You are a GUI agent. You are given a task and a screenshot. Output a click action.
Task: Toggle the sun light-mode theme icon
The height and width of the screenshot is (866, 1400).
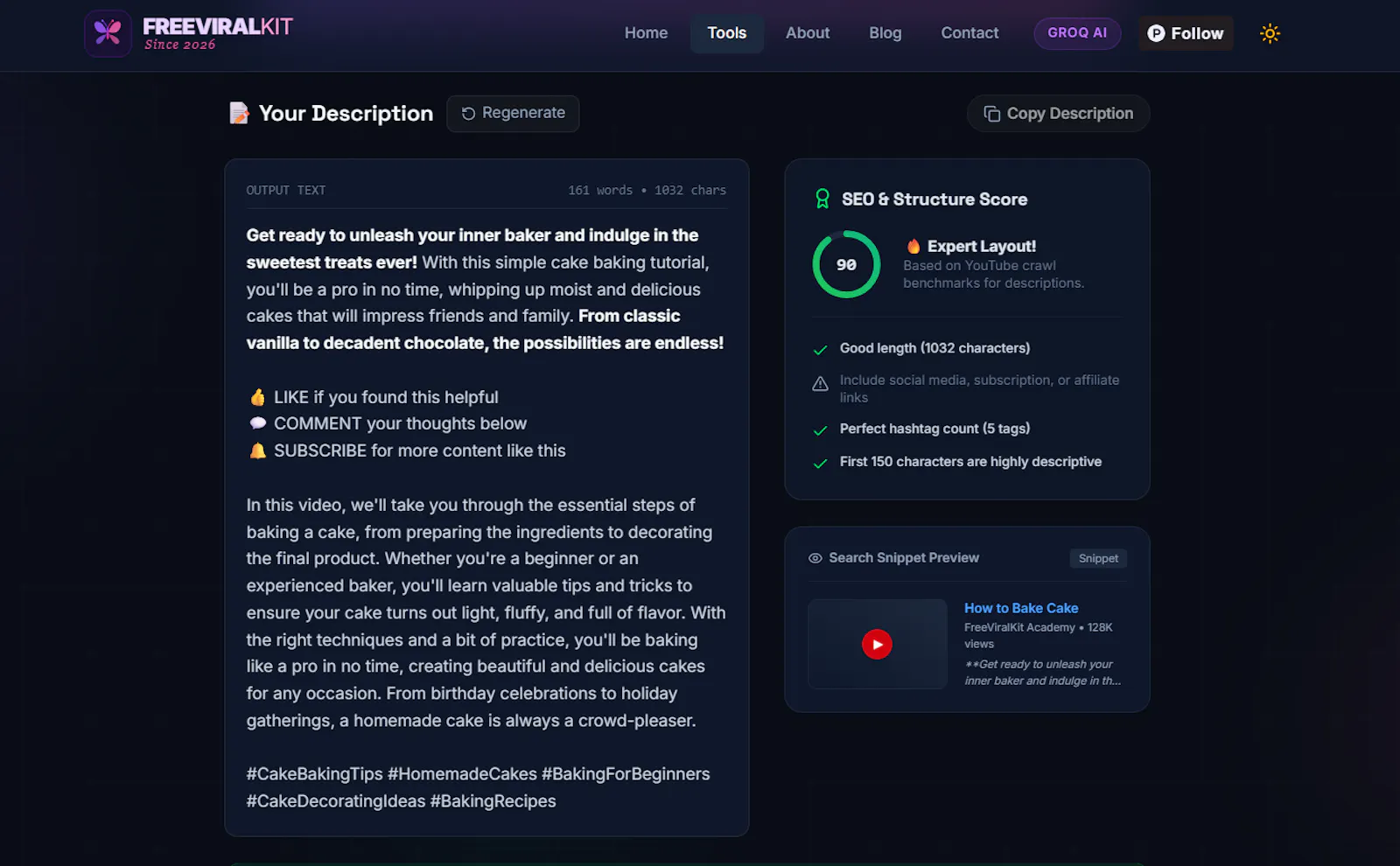(1270, 33)
